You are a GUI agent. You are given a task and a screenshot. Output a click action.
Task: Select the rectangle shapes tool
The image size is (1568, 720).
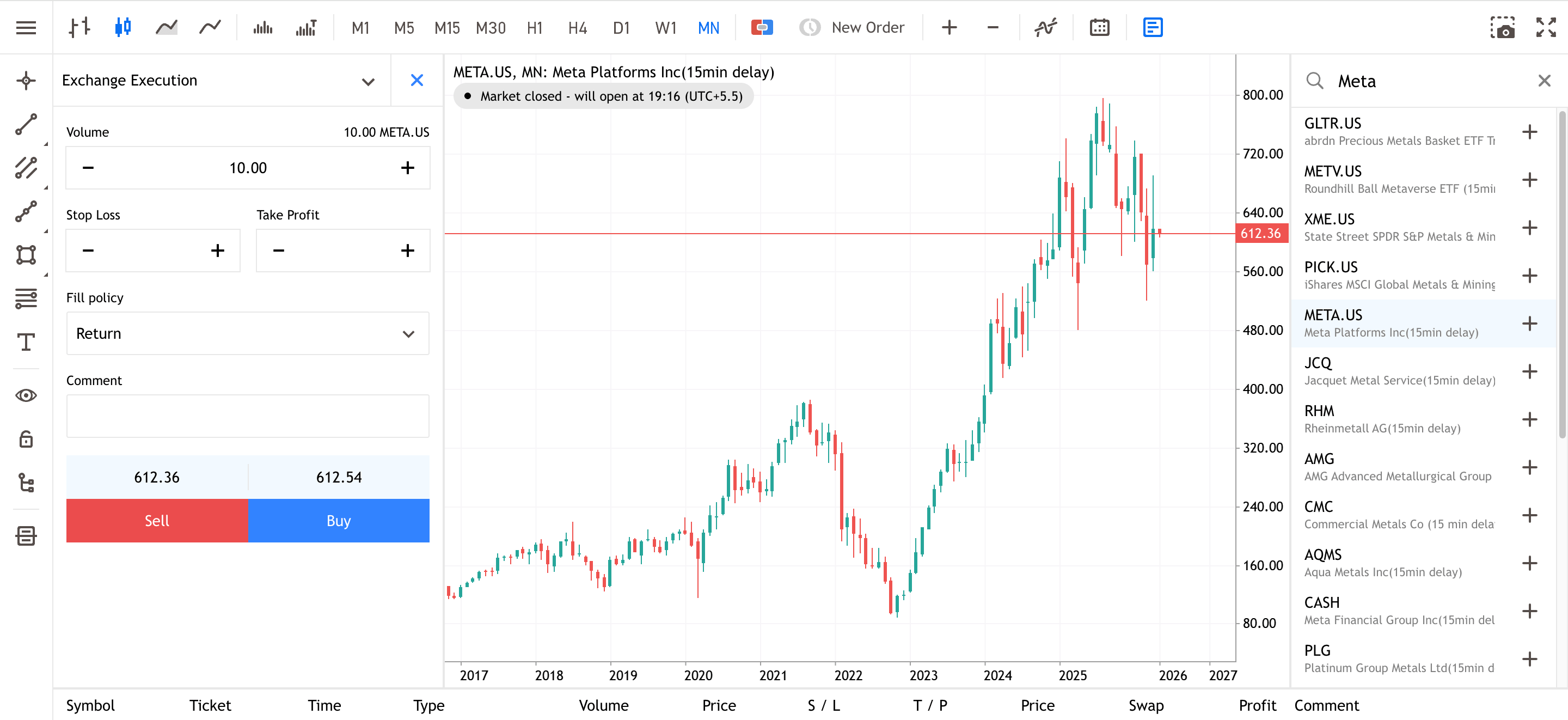tap(26, 255)
